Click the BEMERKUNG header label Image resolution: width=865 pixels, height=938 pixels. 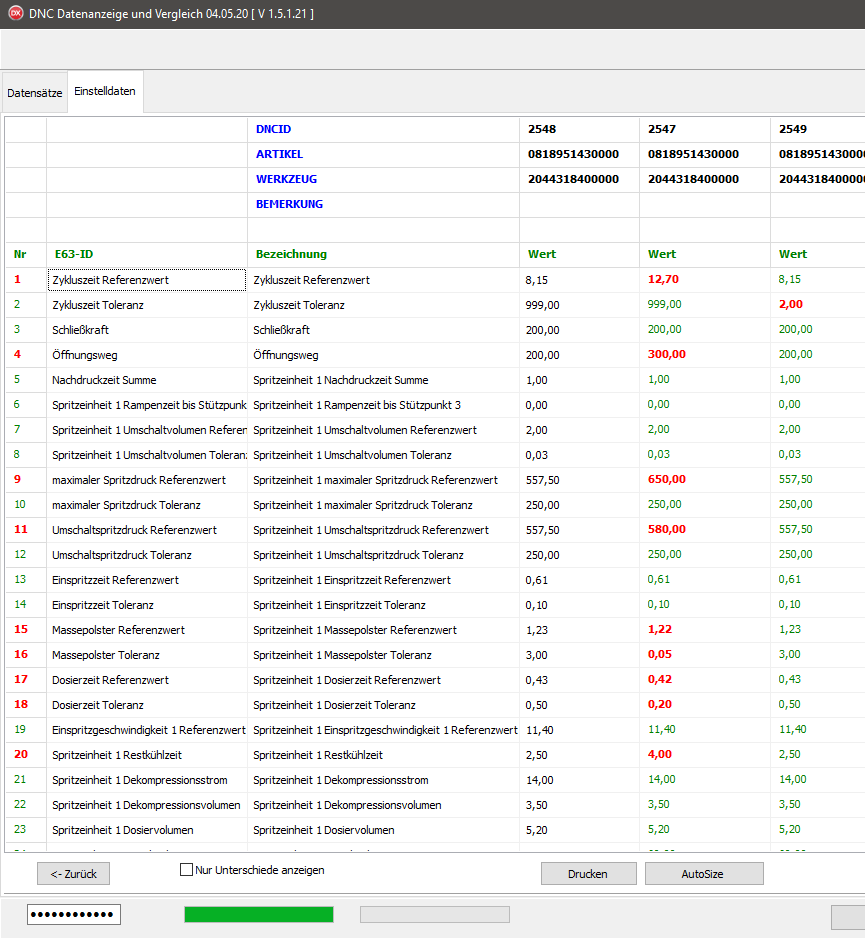[x=290, y=205]
